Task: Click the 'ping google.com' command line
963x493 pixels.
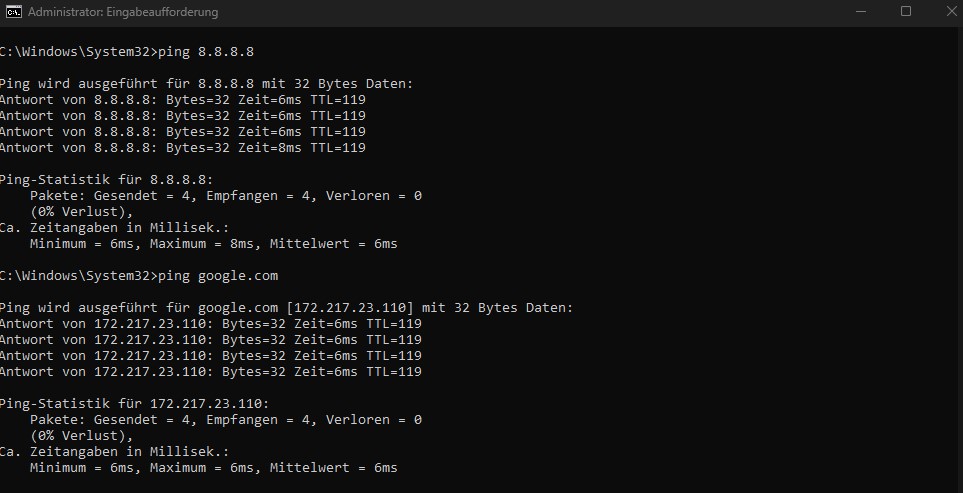Action: point(139,276)
